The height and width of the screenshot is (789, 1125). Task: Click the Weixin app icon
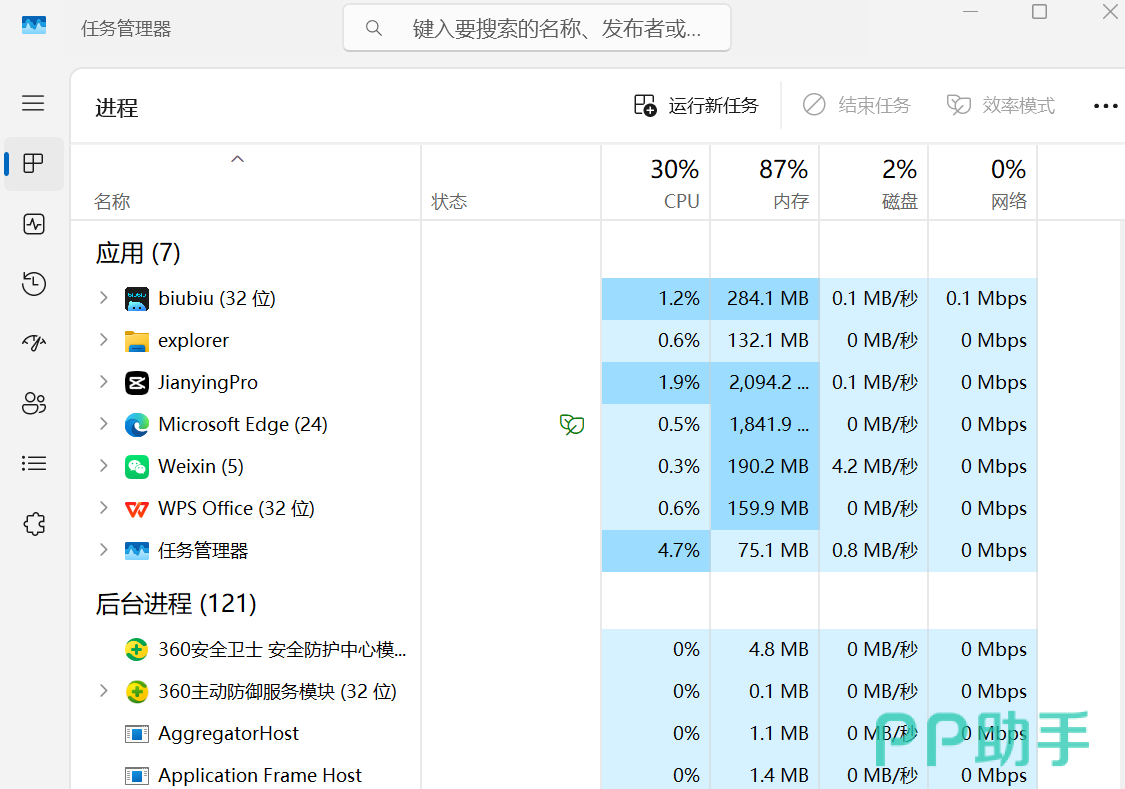[x=136, y=467]
